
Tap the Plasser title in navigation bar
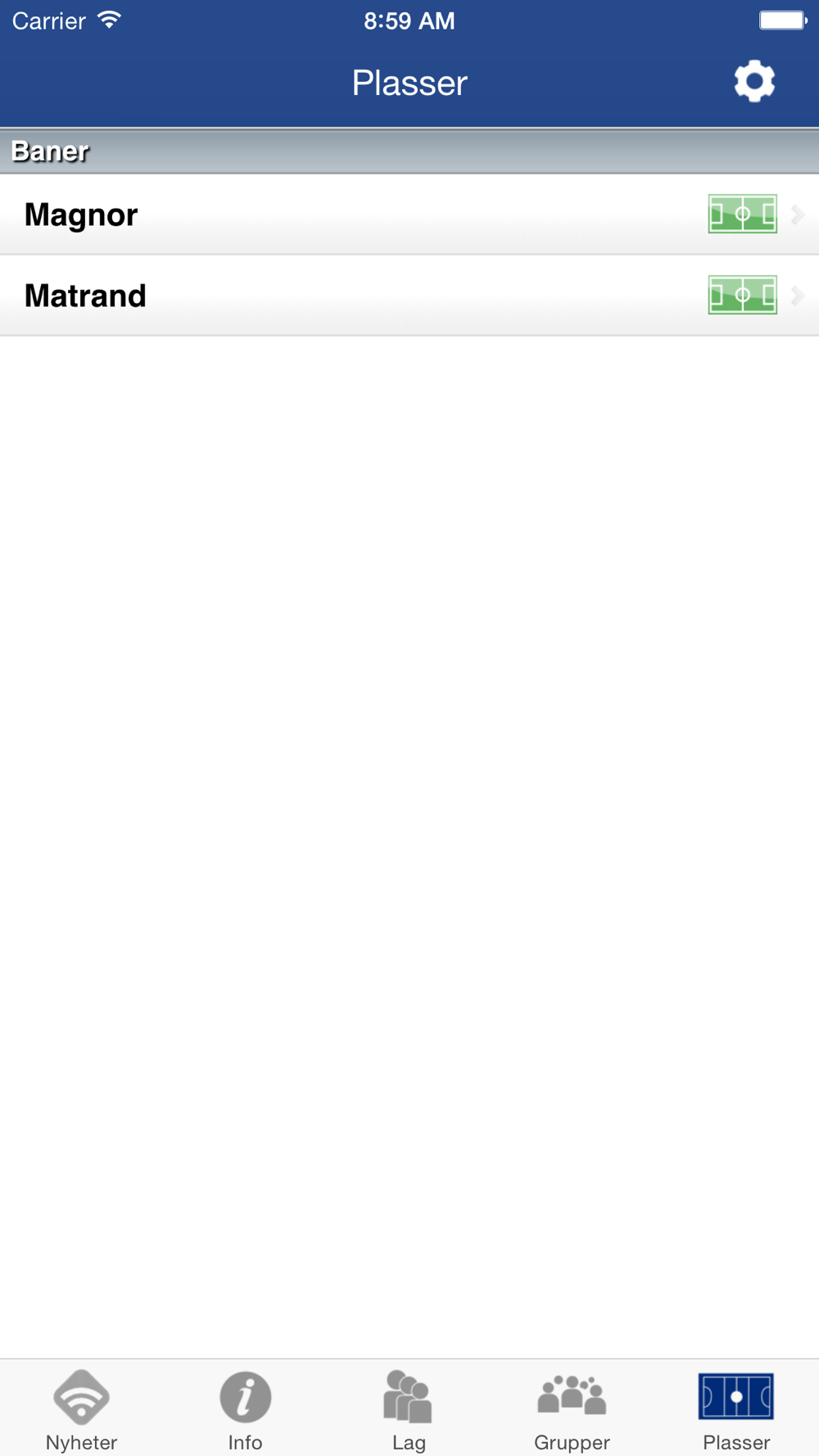click(409, 83)
